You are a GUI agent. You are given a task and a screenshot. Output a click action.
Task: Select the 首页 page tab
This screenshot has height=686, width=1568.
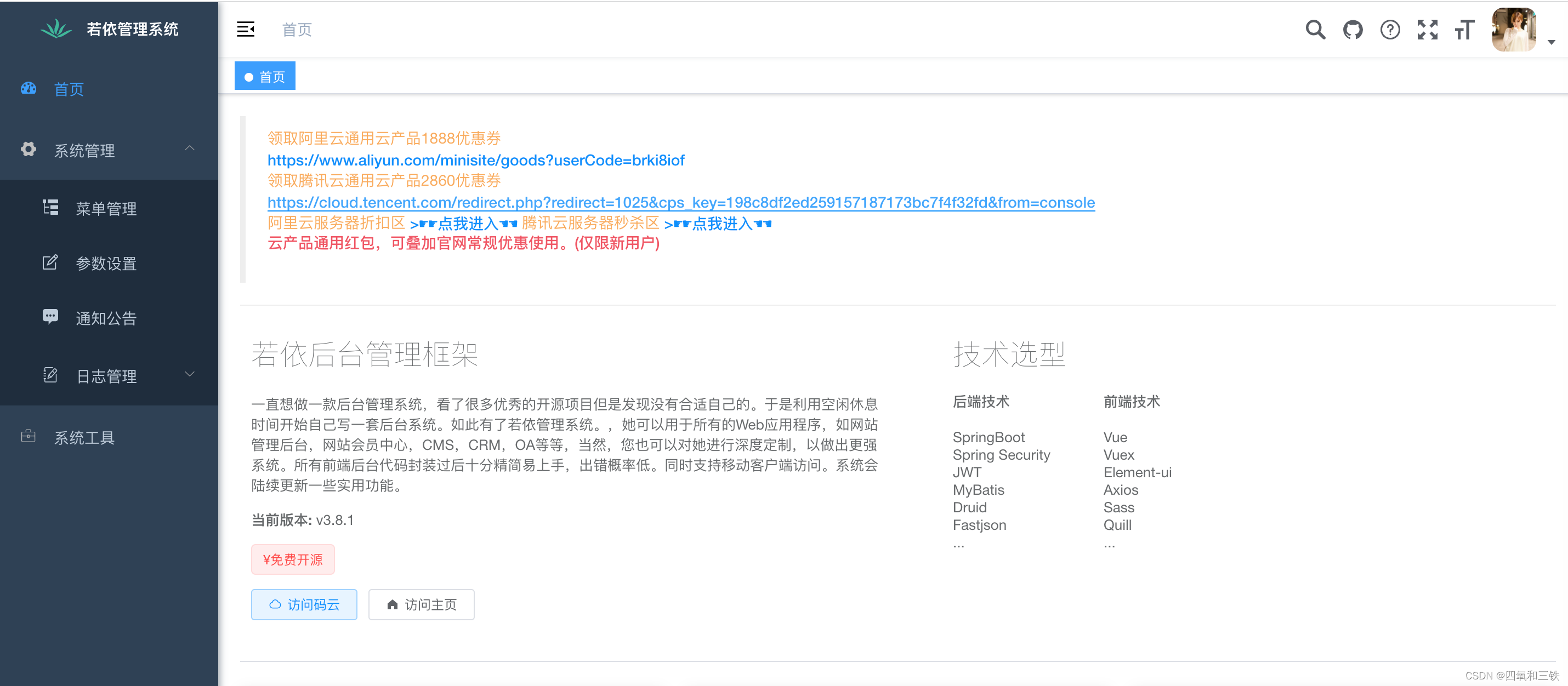(265, 77)
